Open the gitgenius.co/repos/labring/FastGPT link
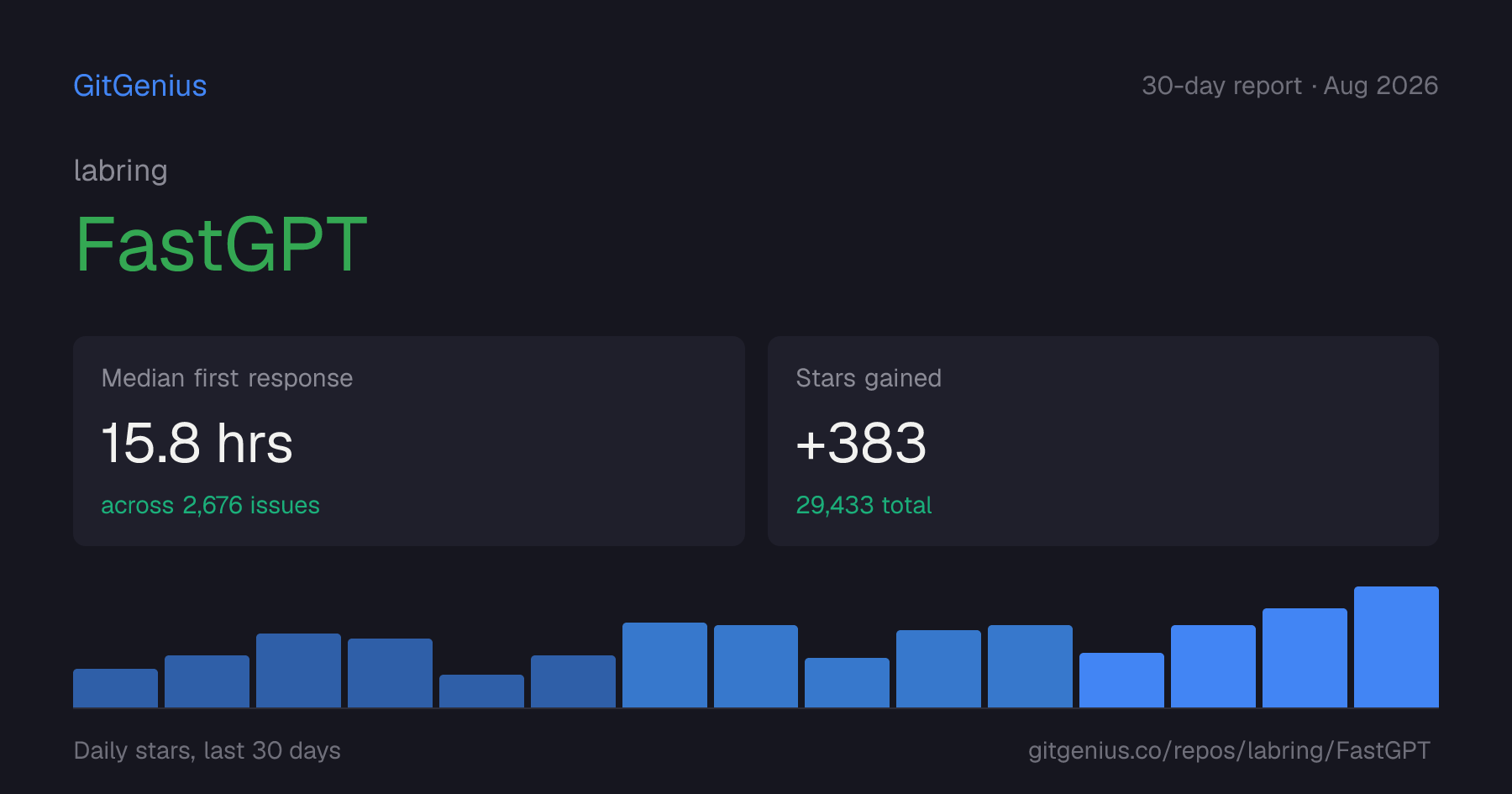This screenshot has height=794, width=1512. (1229, 750)
